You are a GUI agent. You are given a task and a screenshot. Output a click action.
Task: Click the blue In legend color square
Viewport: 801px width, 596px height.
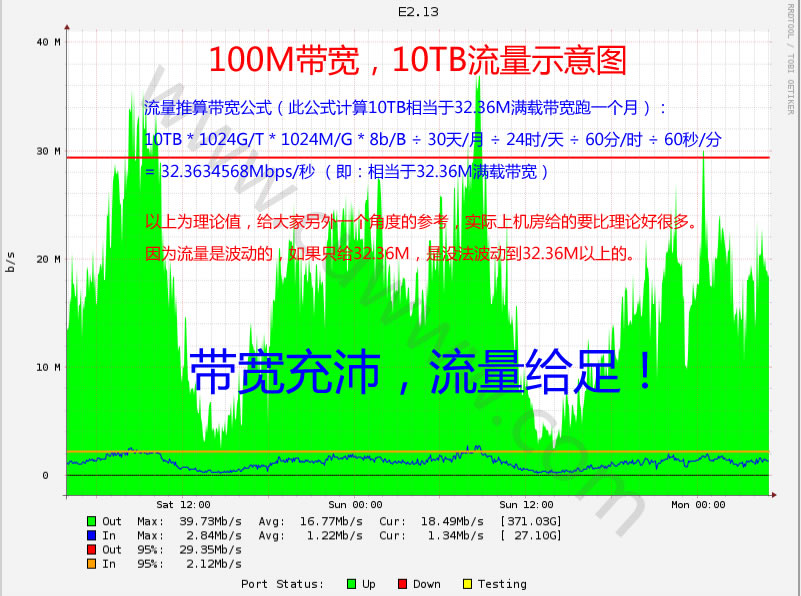pos(91,536)
